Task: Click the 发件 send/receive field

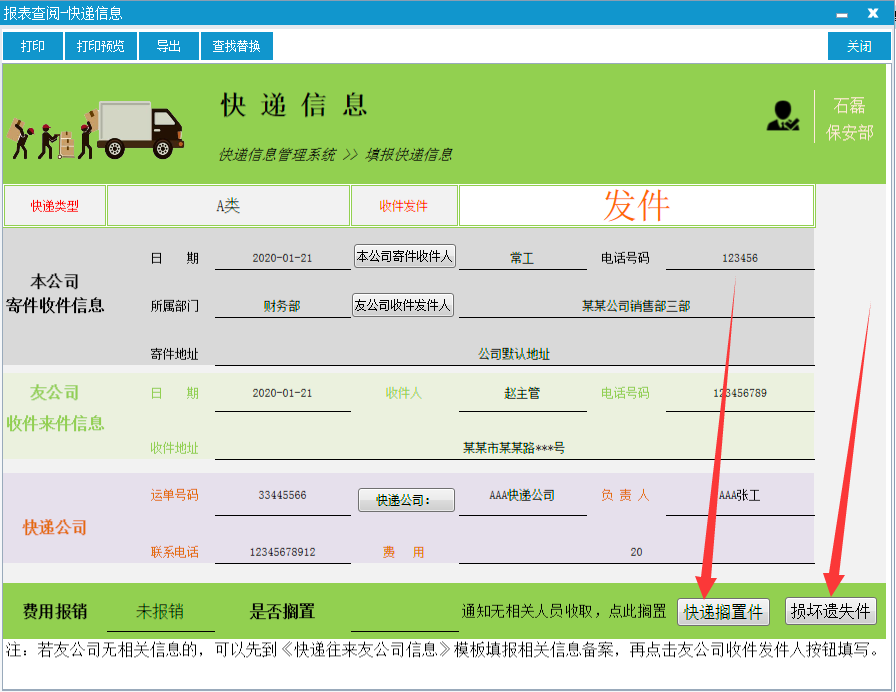Action: (x=637, y=206)
